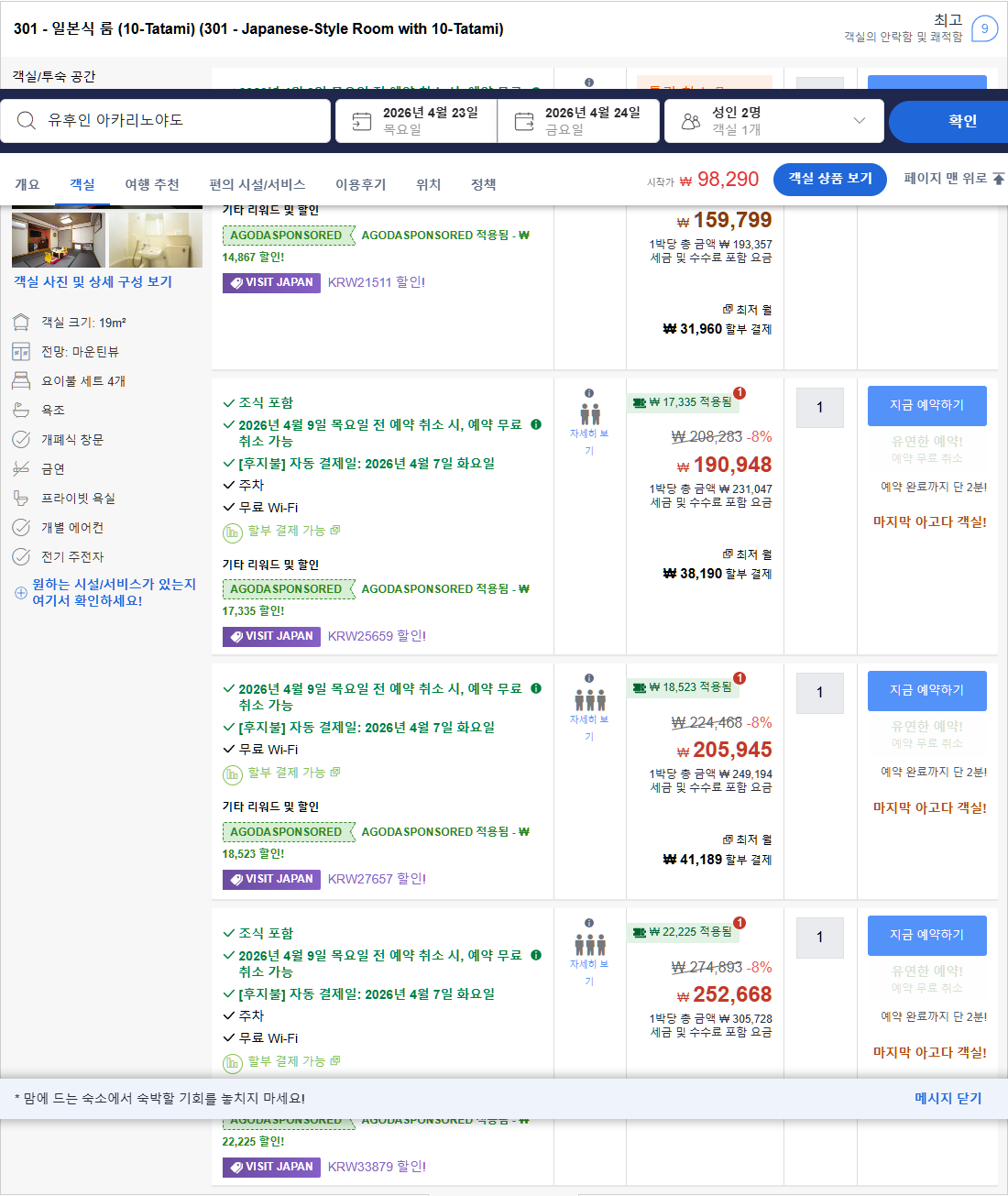
Task: Click the no-smoking icon next to 금연
Action: [21, 468]
